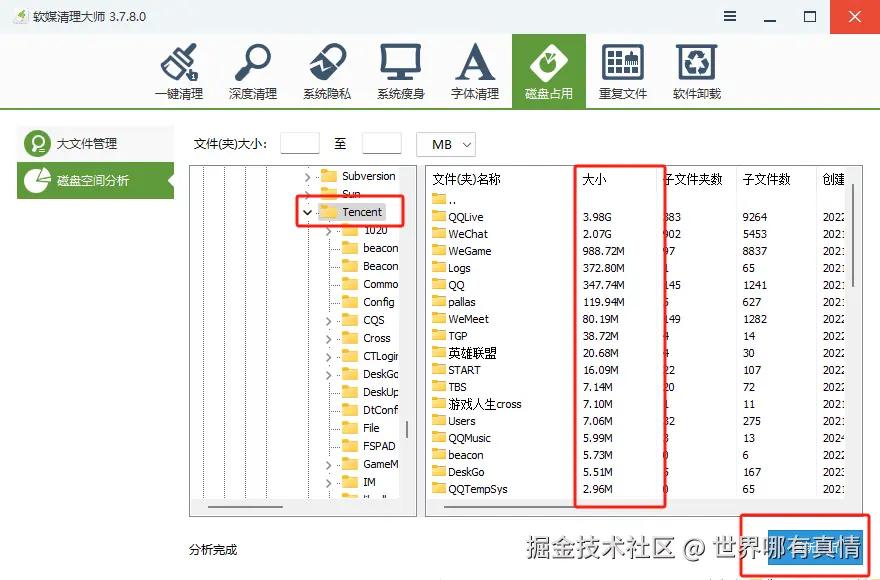Open the 深度清理 deep clean tool
The image size is (880, 580).
point(253,71)
